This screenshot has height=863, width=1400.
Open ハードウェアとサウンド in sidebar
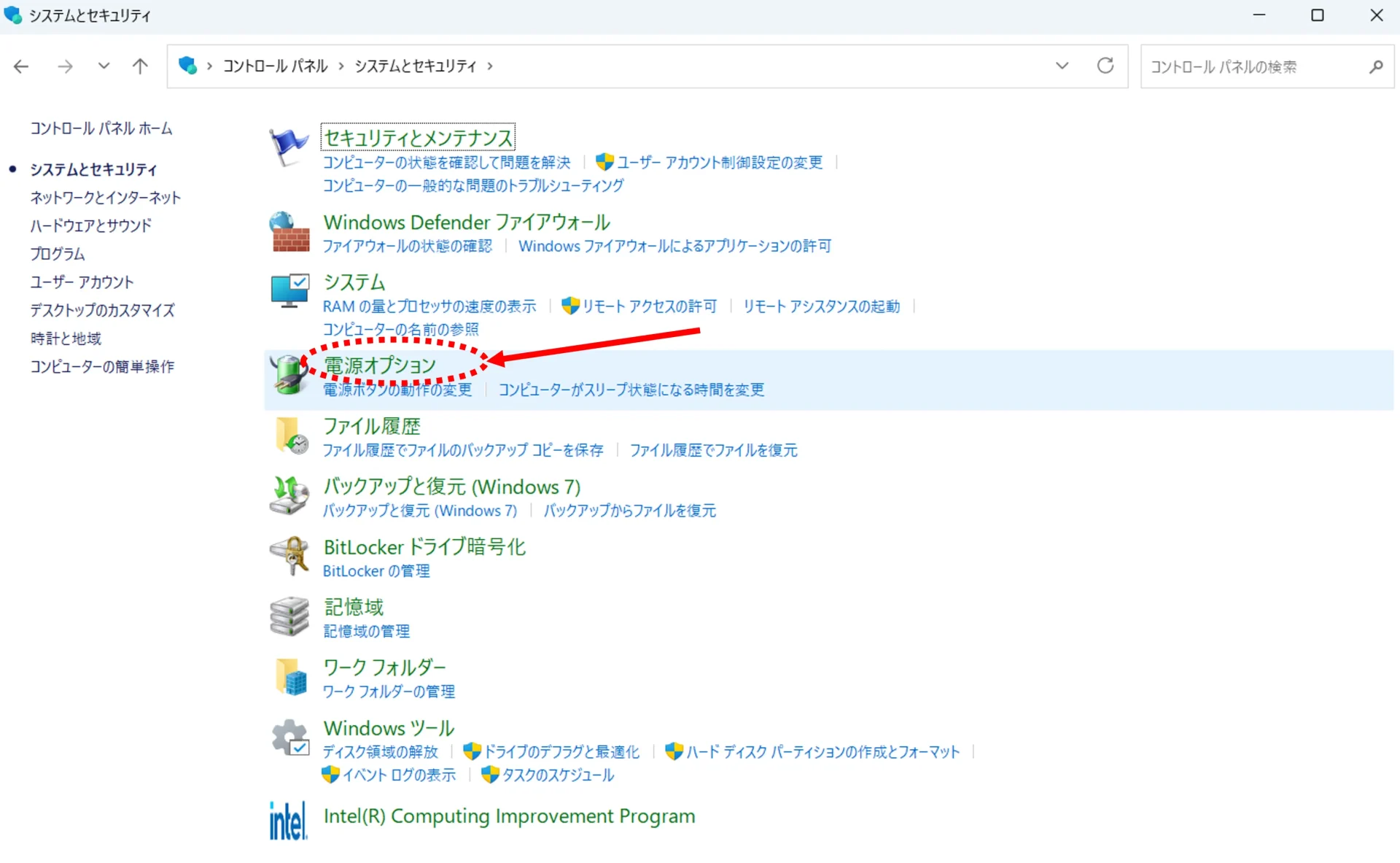coord(91,226)
